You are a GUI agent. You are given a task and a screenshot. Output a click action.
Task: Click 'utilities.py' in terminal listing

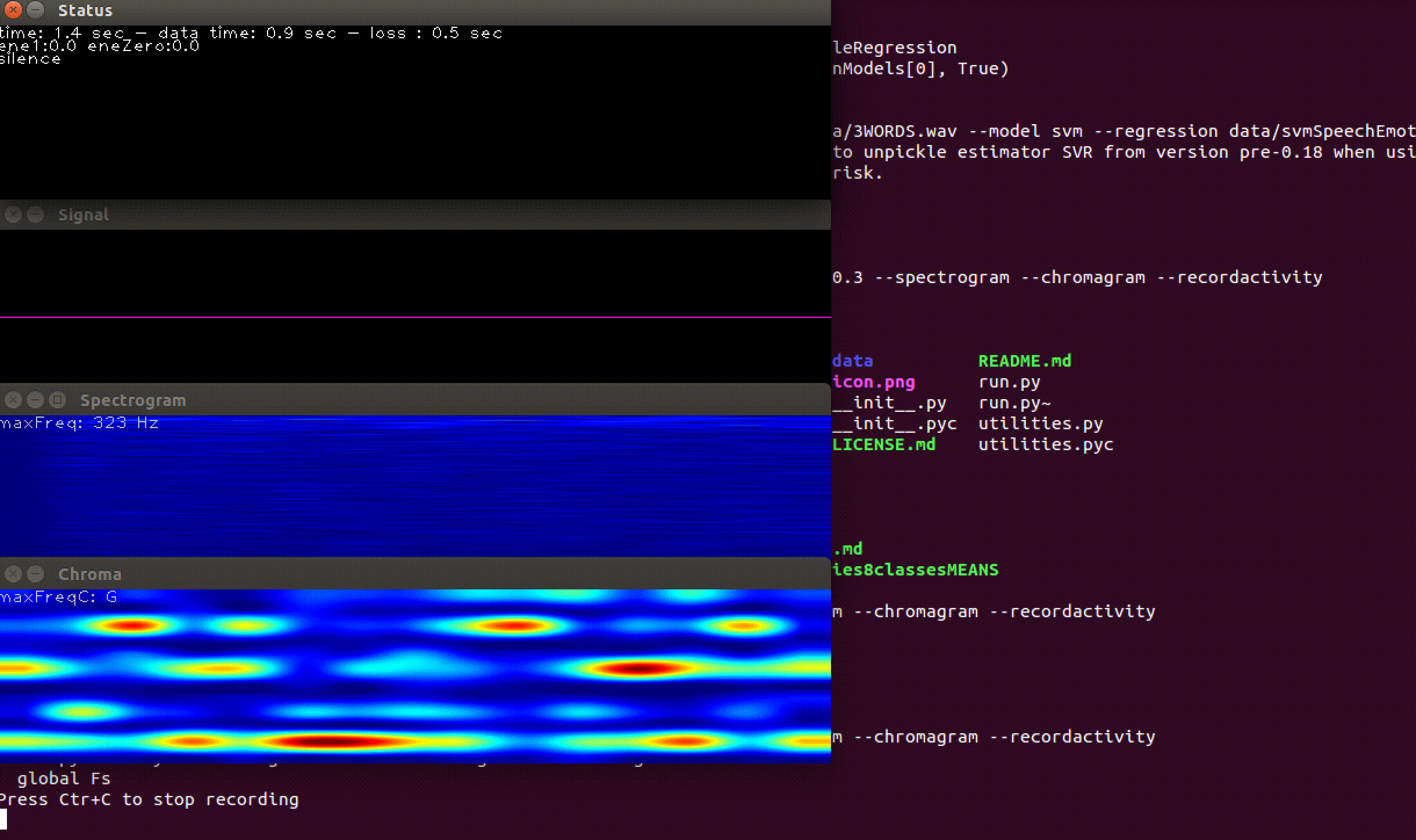point(1041,423)
